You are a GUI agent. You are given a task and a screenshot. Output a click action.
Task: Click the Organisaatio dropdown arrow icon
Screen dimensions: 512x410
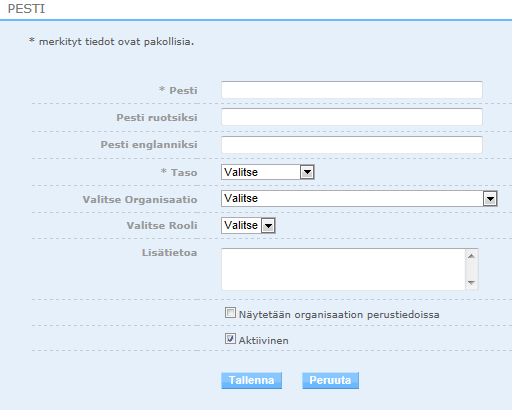[490, 199]
